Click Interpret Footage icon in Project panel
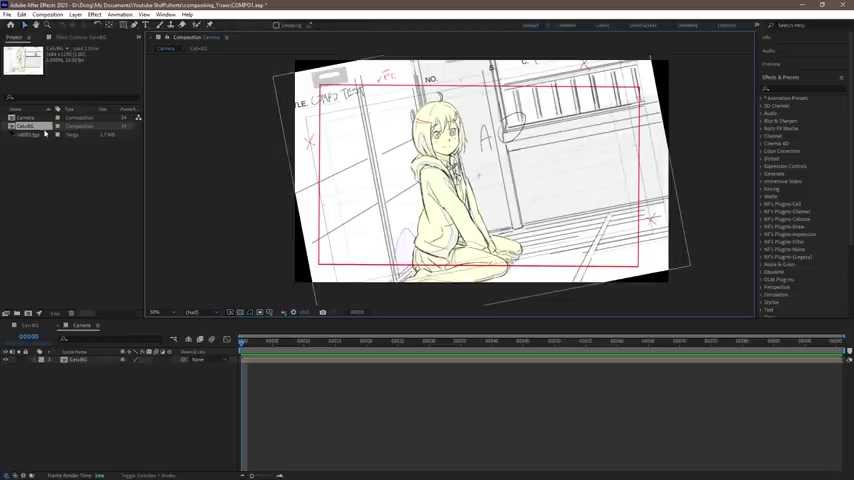 6,313
